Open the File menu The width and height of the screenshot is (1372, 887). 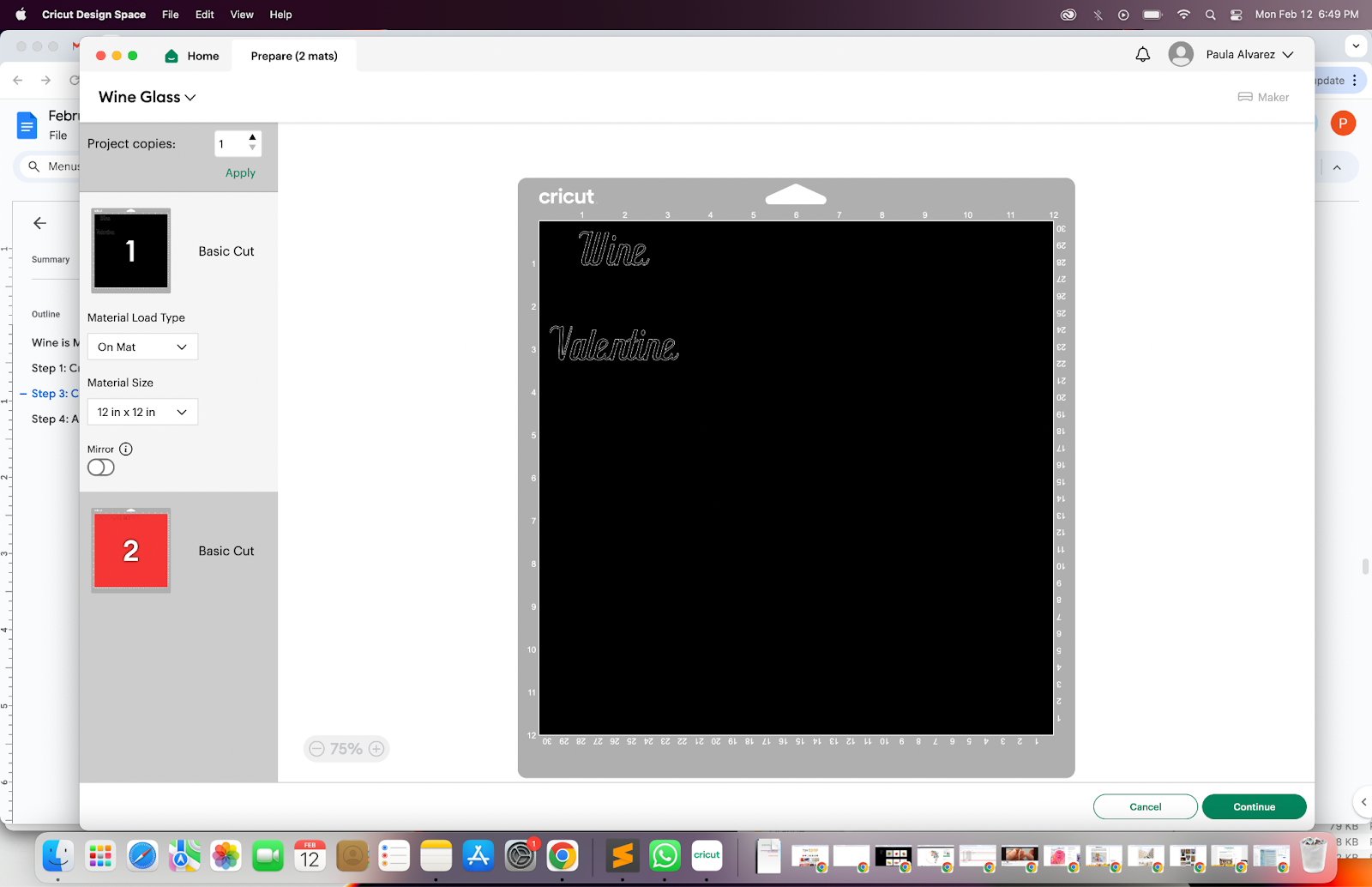tap(171, 15)
